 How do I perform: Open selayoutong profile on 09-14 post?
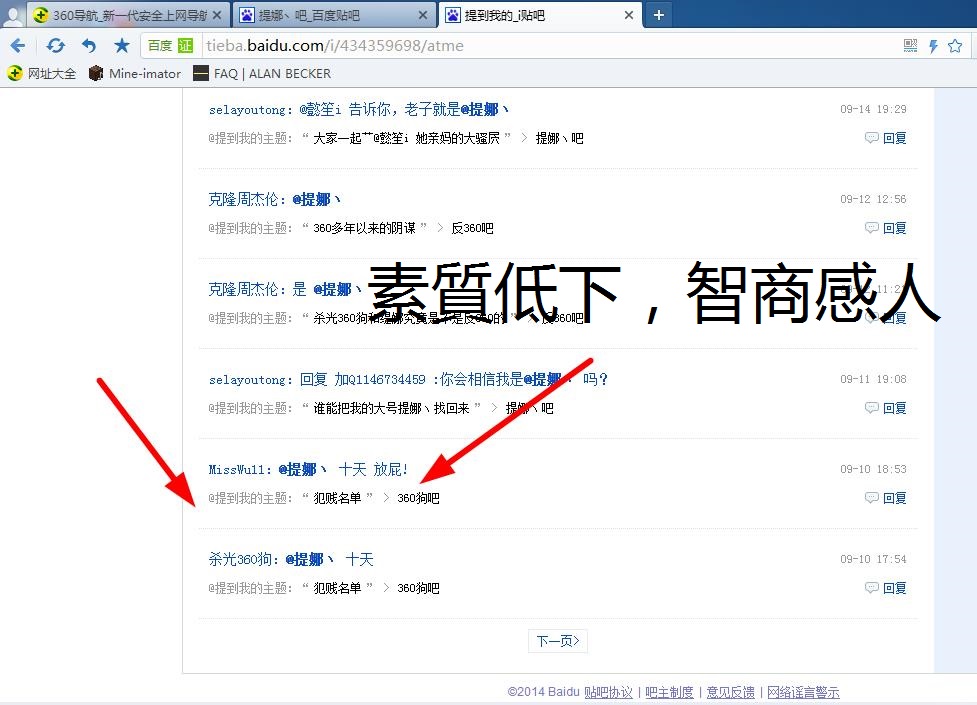pyautogui.click(x=247, y=110)
